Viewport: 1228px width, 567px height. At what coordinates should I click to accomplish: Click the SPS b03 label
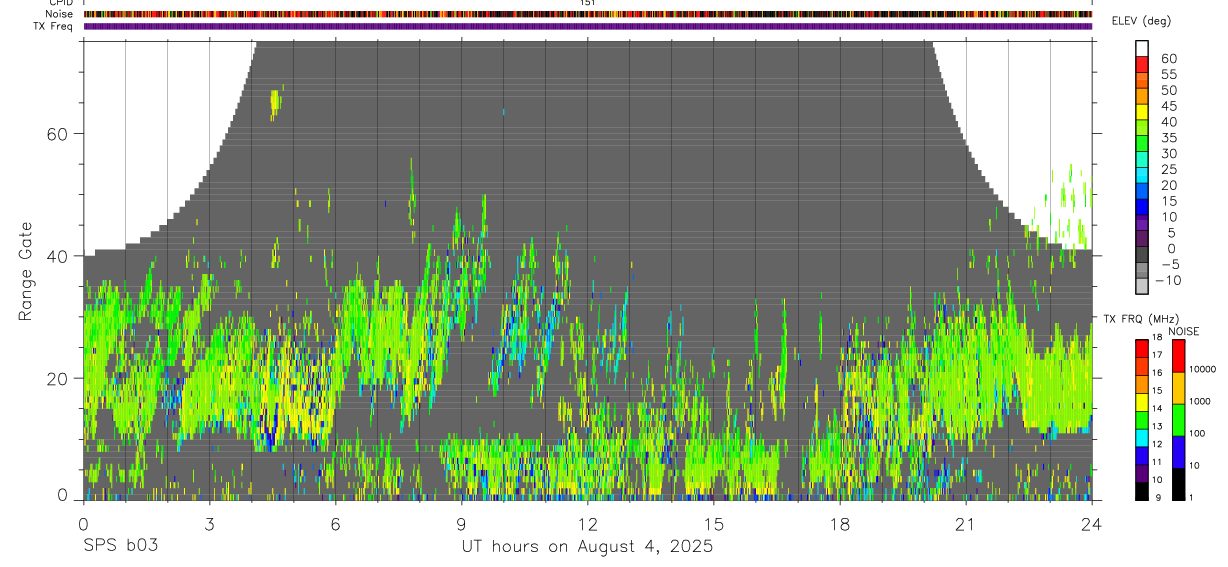[120, 546]
